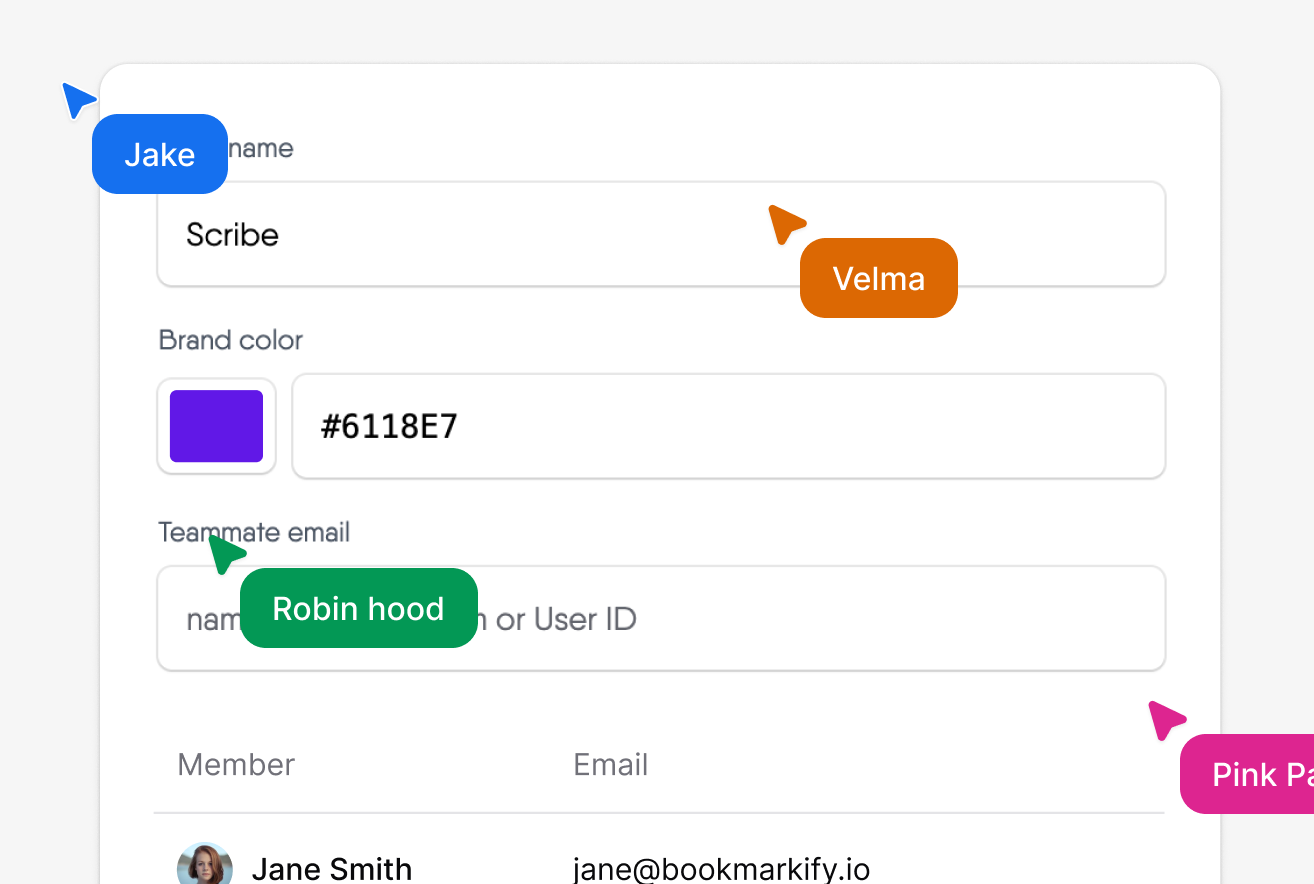Viewport: 1314px width, 884px height.
Task: Click the green Robin hood cursor label
Action: [359, 608]
